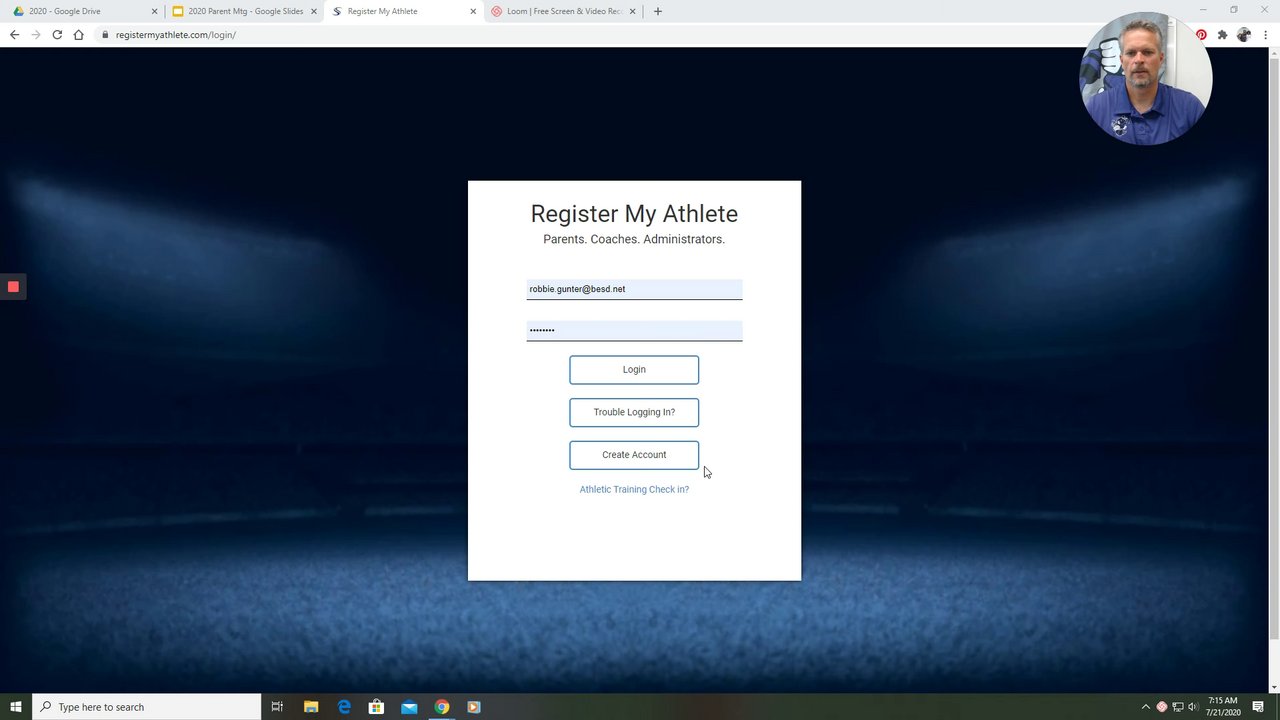Close the Loom tab
The image size is (1280, 720).
click(632, 11)
